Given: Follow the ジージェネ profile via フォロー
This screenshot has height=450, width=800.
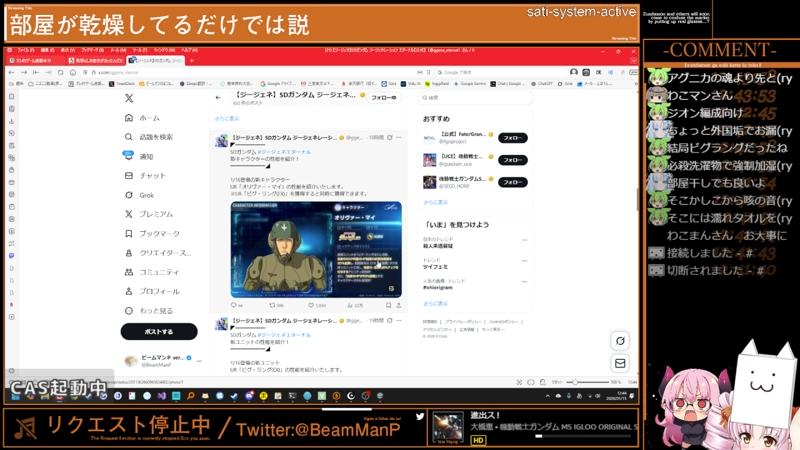Looking at the screenshot, I should tap(384, 97).
